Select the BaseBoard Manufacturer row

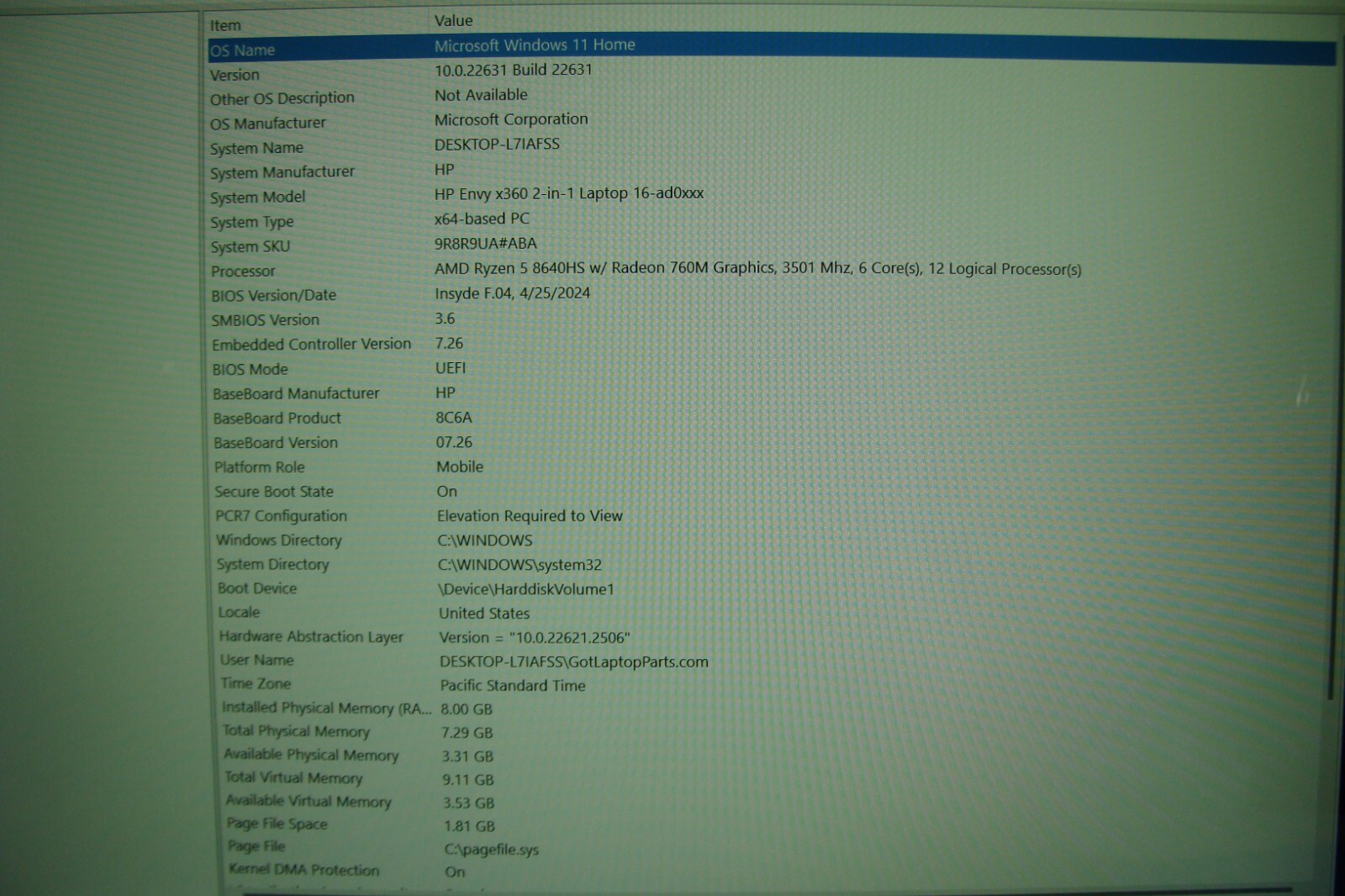(x=772, y=393)
